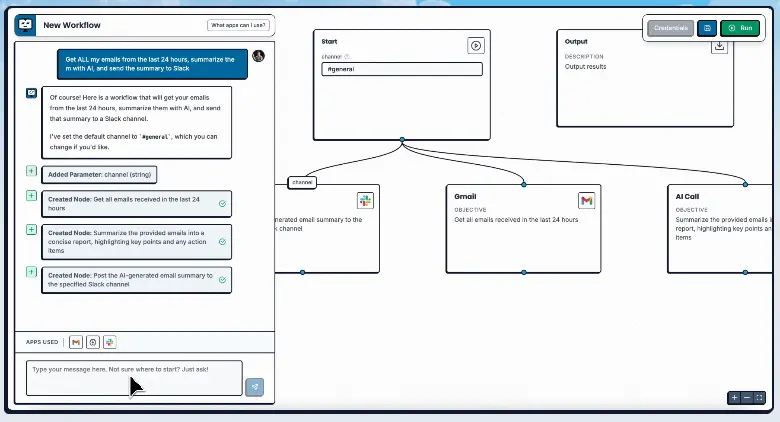Run the workflow with the green Run button
Image resolution: width=780 pixels, height=422 pixels.
tap(740, 28)
